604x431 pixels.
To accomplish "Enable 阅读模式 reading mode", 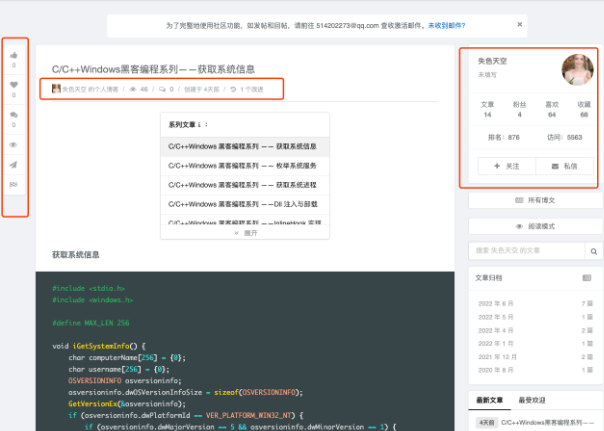I will pyautogui.click(x=535, y=226).
